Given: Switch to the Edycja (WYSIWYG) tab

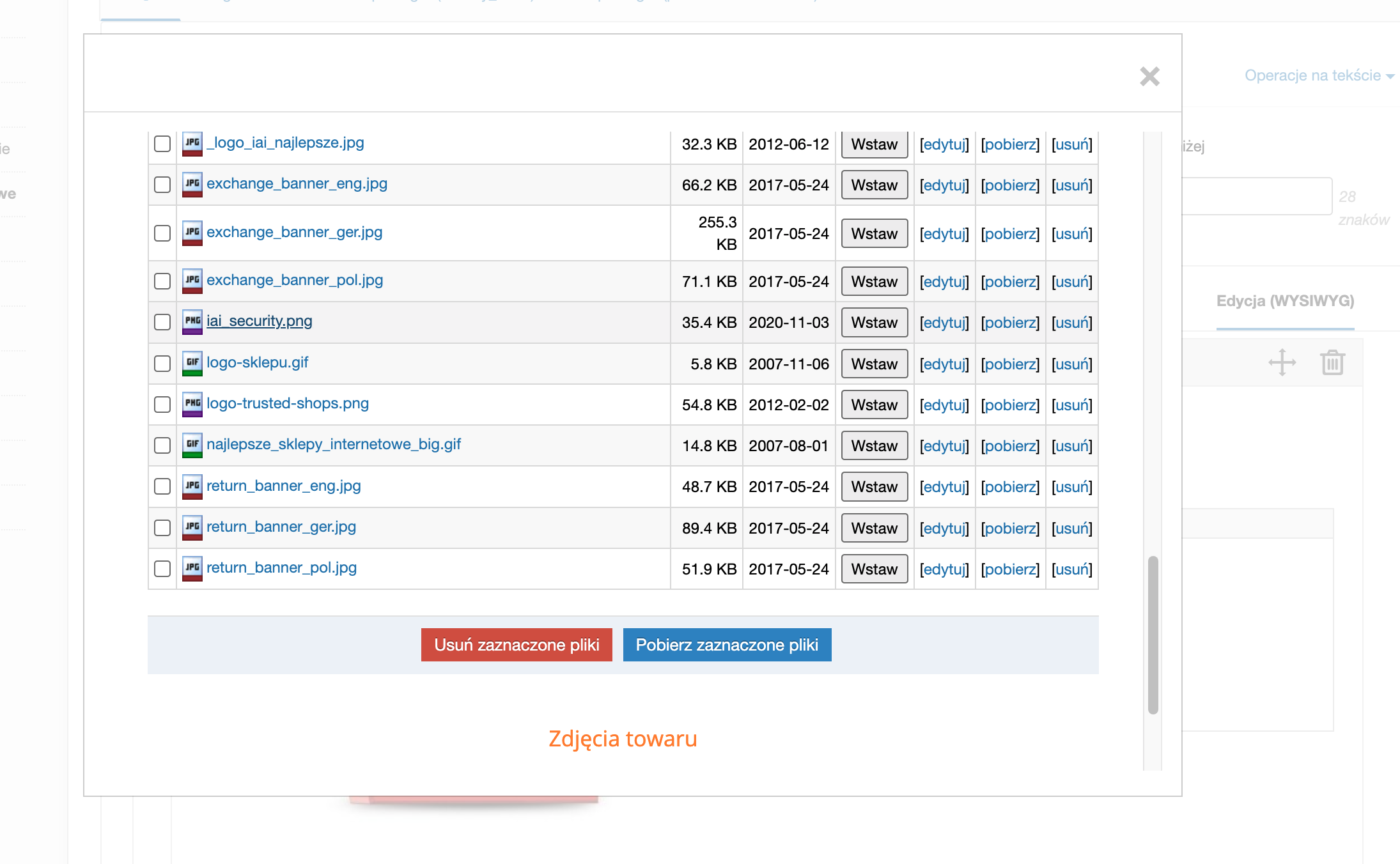Looking at the screenshot, I should 1285,301.
